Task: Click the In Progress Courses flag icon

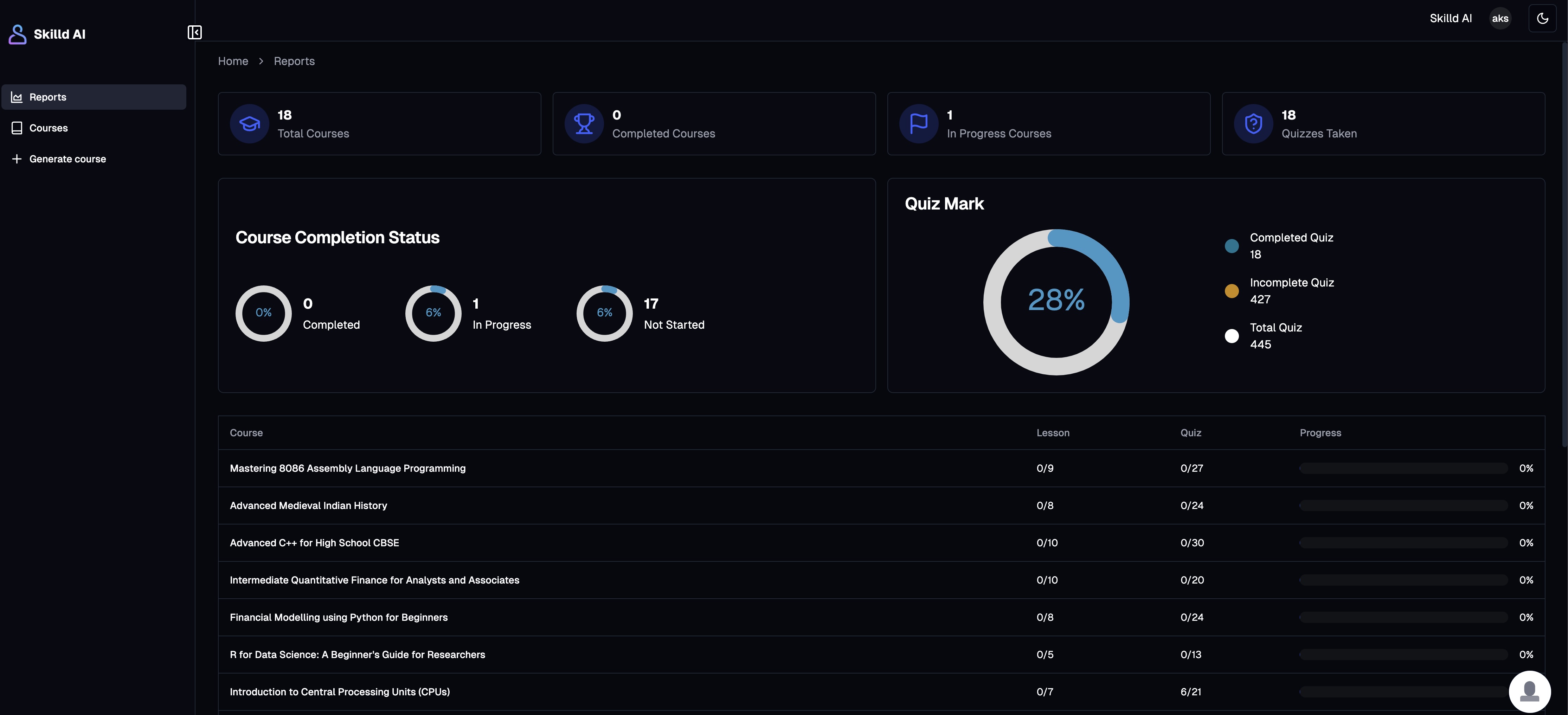Action: pos(919,124)
